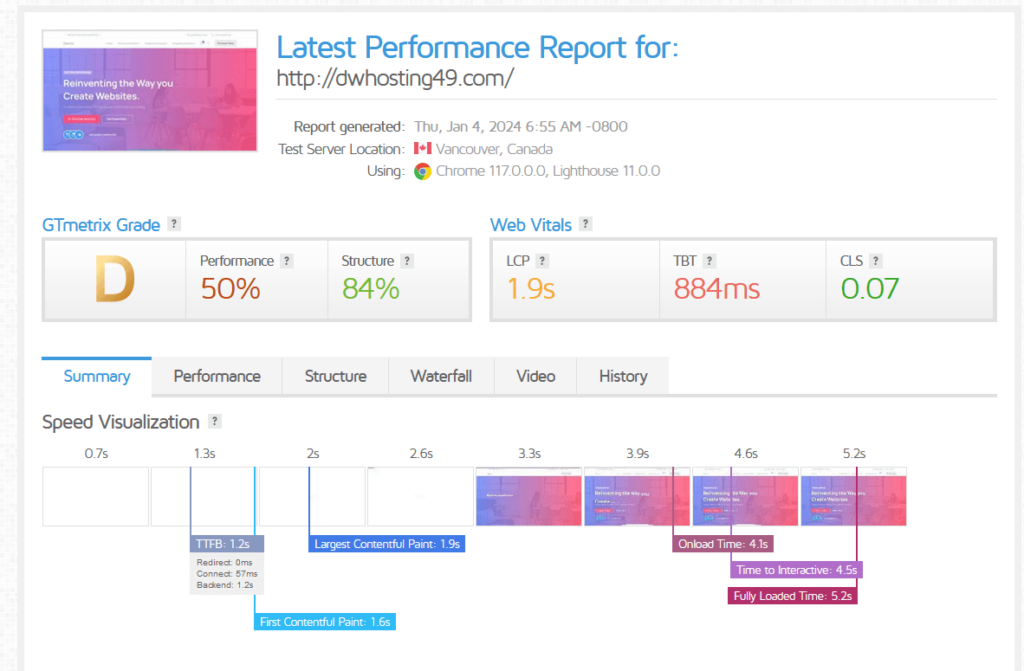The width and height of the screenshot is (1024, 671).
Task: Click the Fully Loaded Time 5.2s marker
Action: point(792,594)
